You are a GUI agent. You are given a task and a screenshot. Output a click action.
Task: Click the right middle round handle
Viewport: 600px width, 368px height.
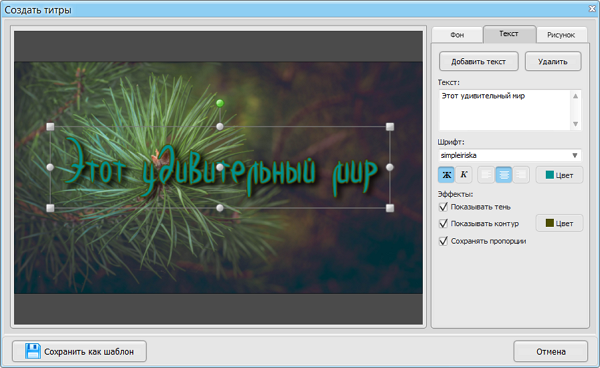[x=390, y=167]
